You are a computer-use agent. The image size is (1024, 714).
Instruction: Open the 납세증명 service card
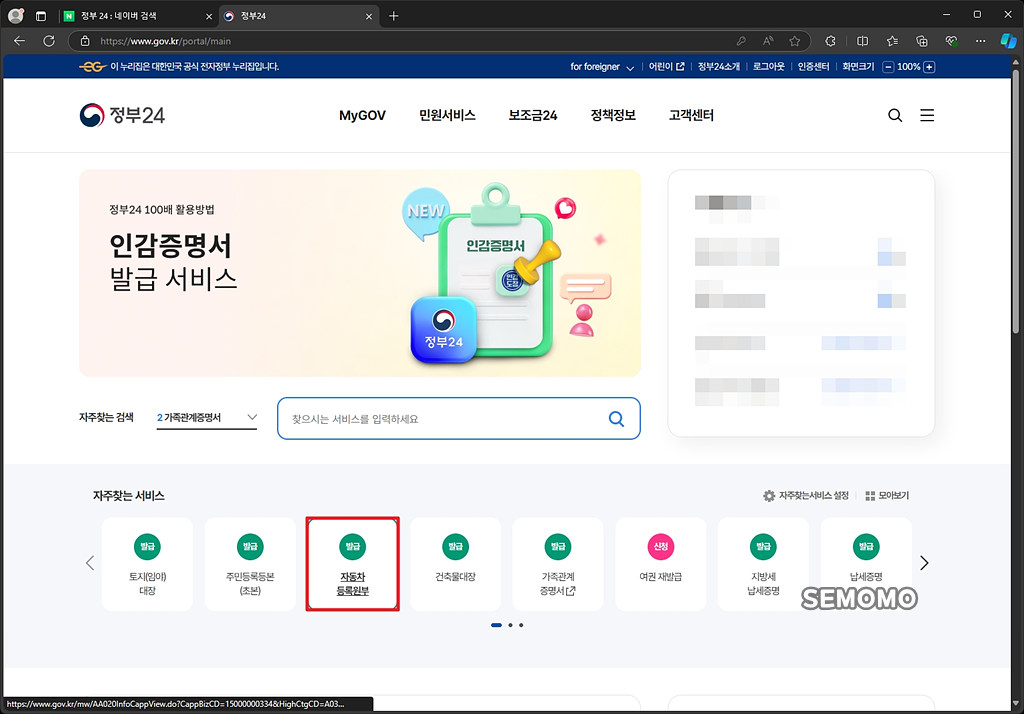(866, 564)
